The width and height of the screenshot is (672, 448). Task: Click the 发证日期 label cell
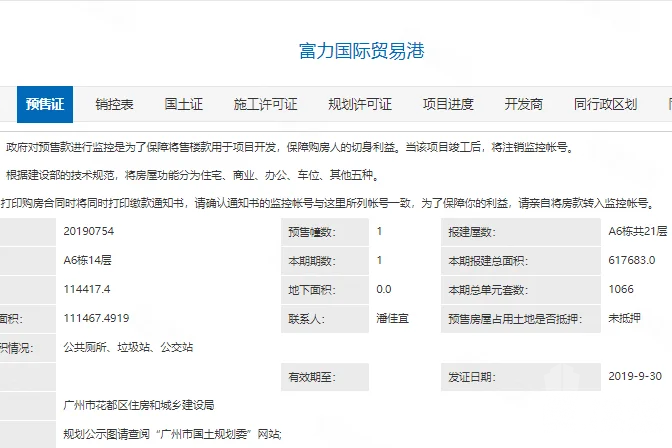click(x=521, y=377)
